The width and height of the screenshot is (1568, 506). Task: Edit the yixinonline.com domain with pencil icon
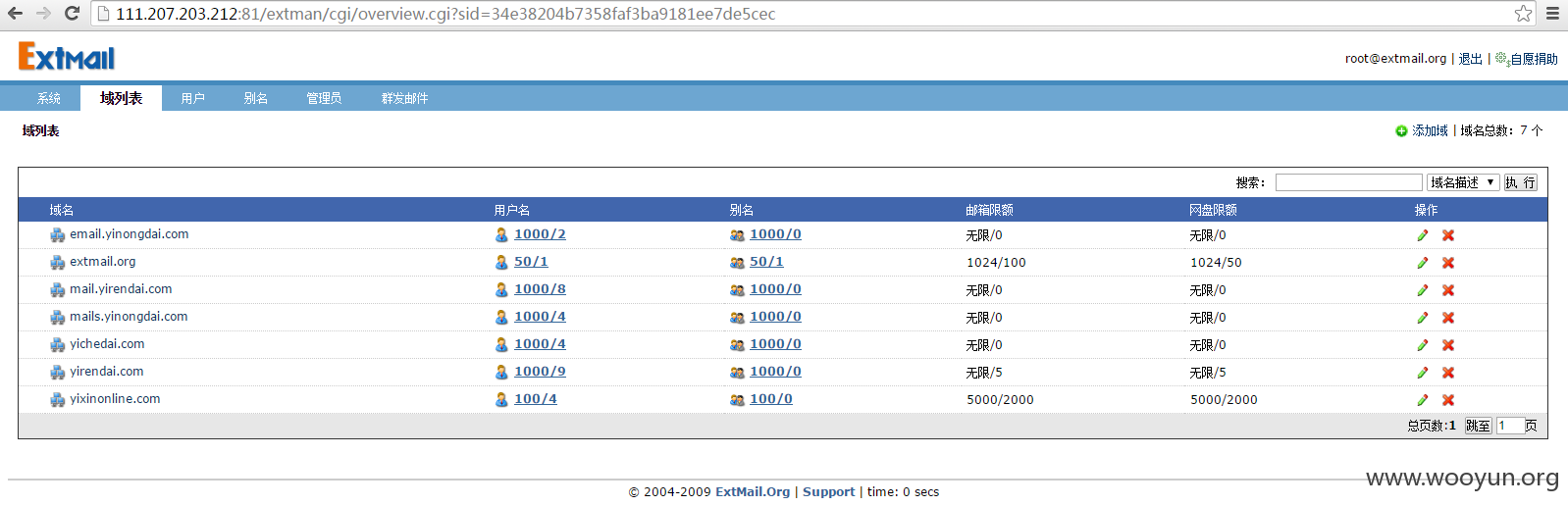click(1423, 400)
